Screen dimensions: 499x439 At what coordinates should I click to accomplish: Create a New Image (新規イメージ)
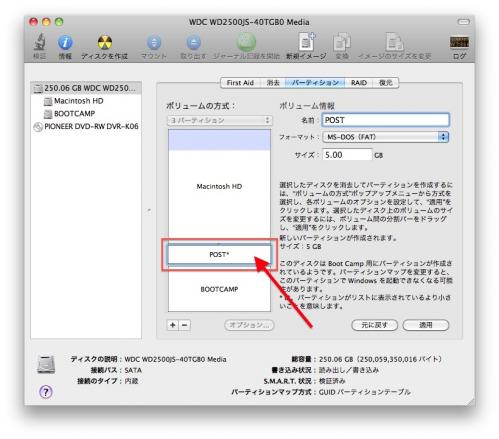coord(306,42)
